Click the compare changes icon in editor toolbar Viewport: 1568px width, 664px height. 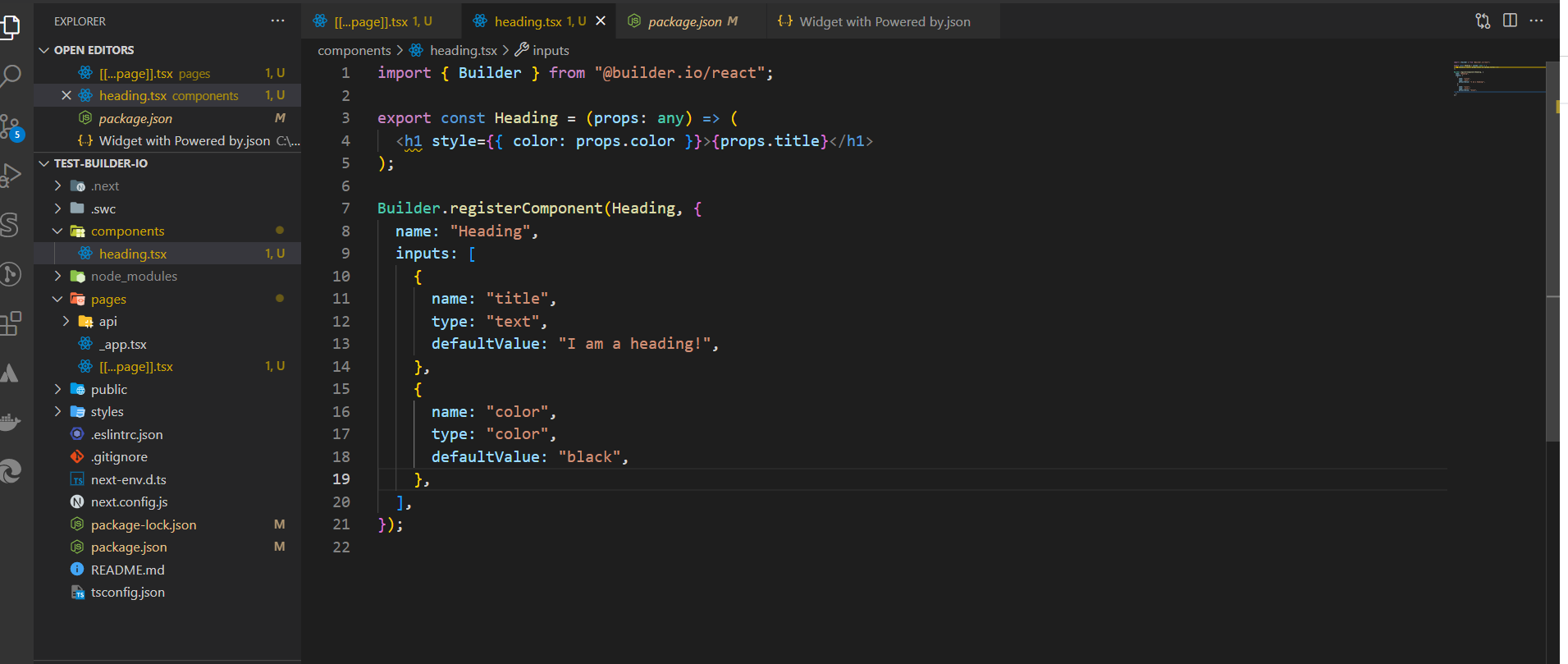coord(1483,21)
